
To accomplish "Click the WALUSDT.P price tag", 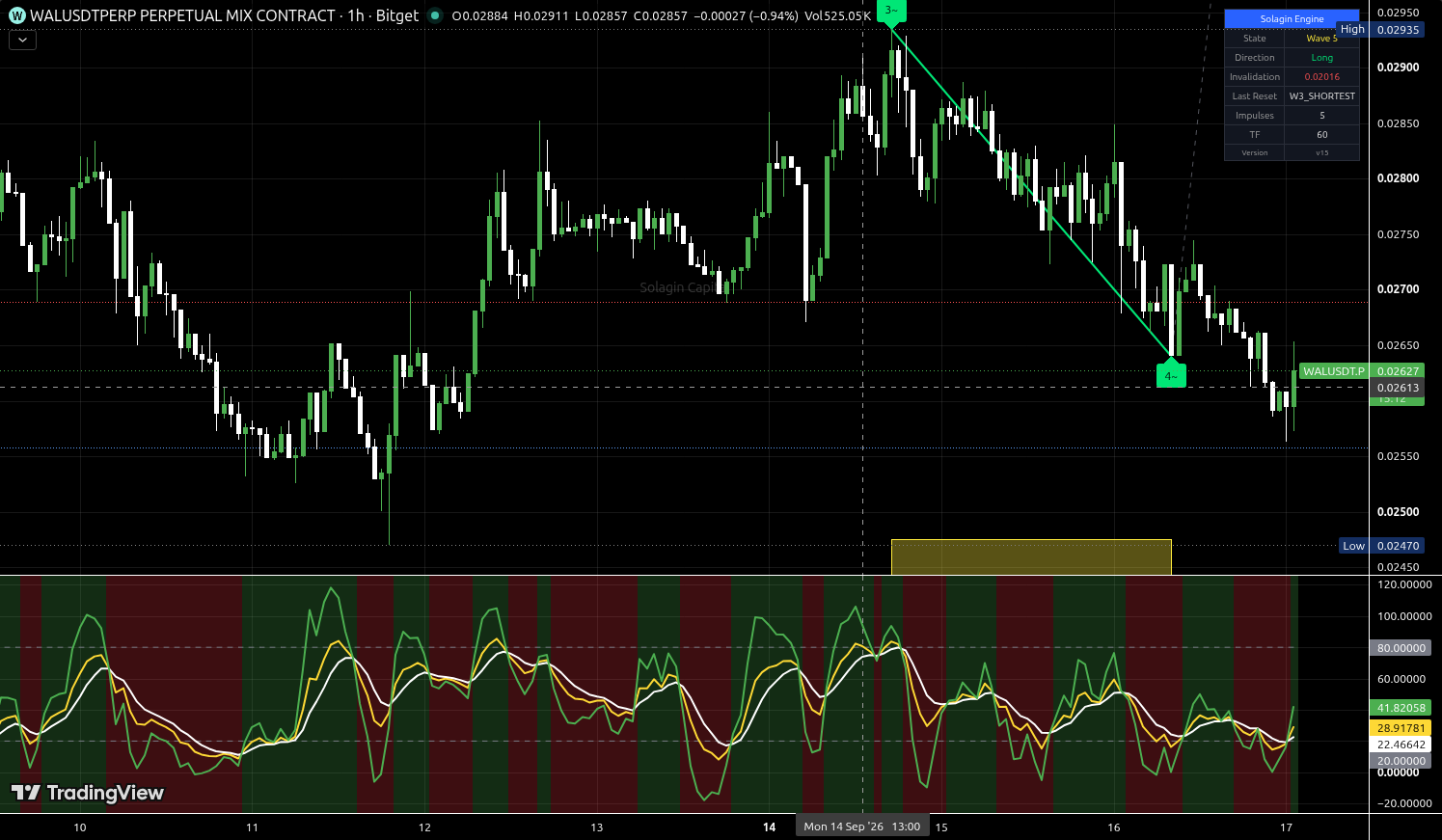I will tap(1334, 371).
